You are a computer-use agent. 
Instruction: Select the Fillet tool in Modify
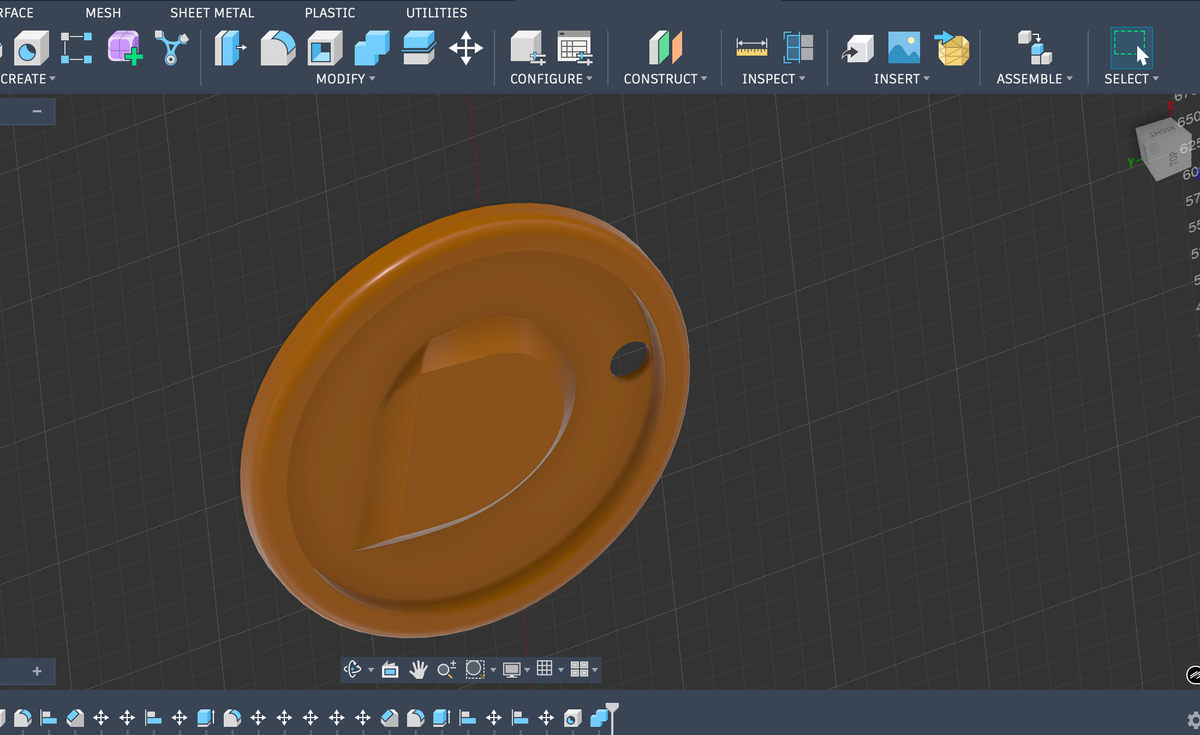277,48
